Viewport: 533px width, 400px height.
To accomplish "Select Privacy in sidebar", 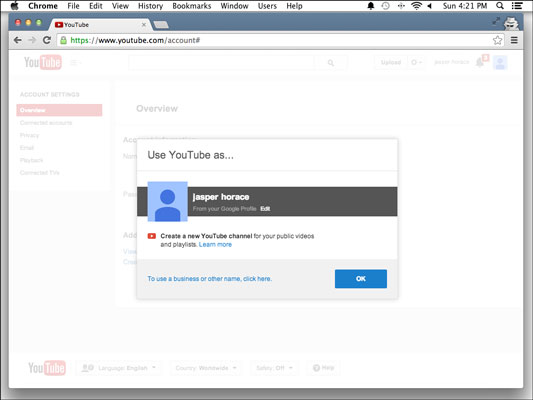I will 30,135.
